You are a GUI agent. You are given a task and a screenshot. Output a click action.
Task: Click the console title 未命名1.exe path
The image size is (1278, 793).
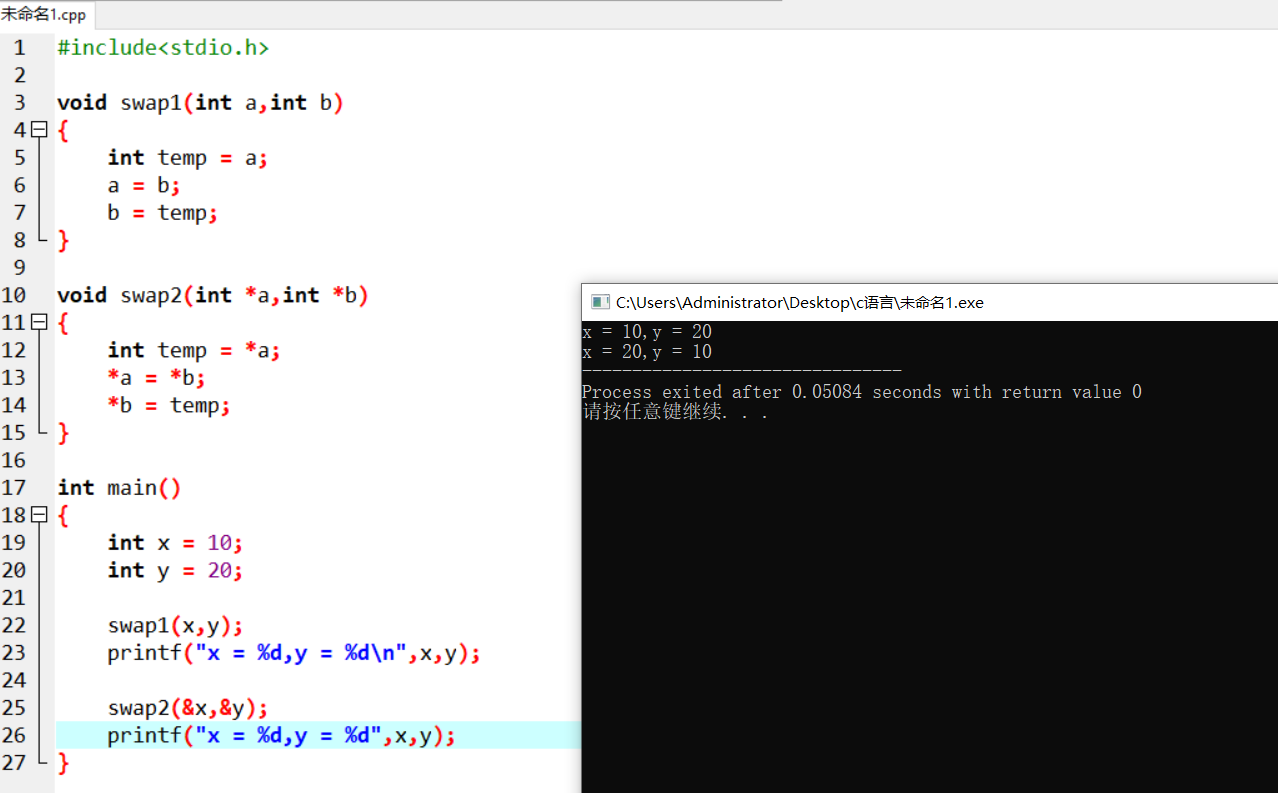(800, 302)
